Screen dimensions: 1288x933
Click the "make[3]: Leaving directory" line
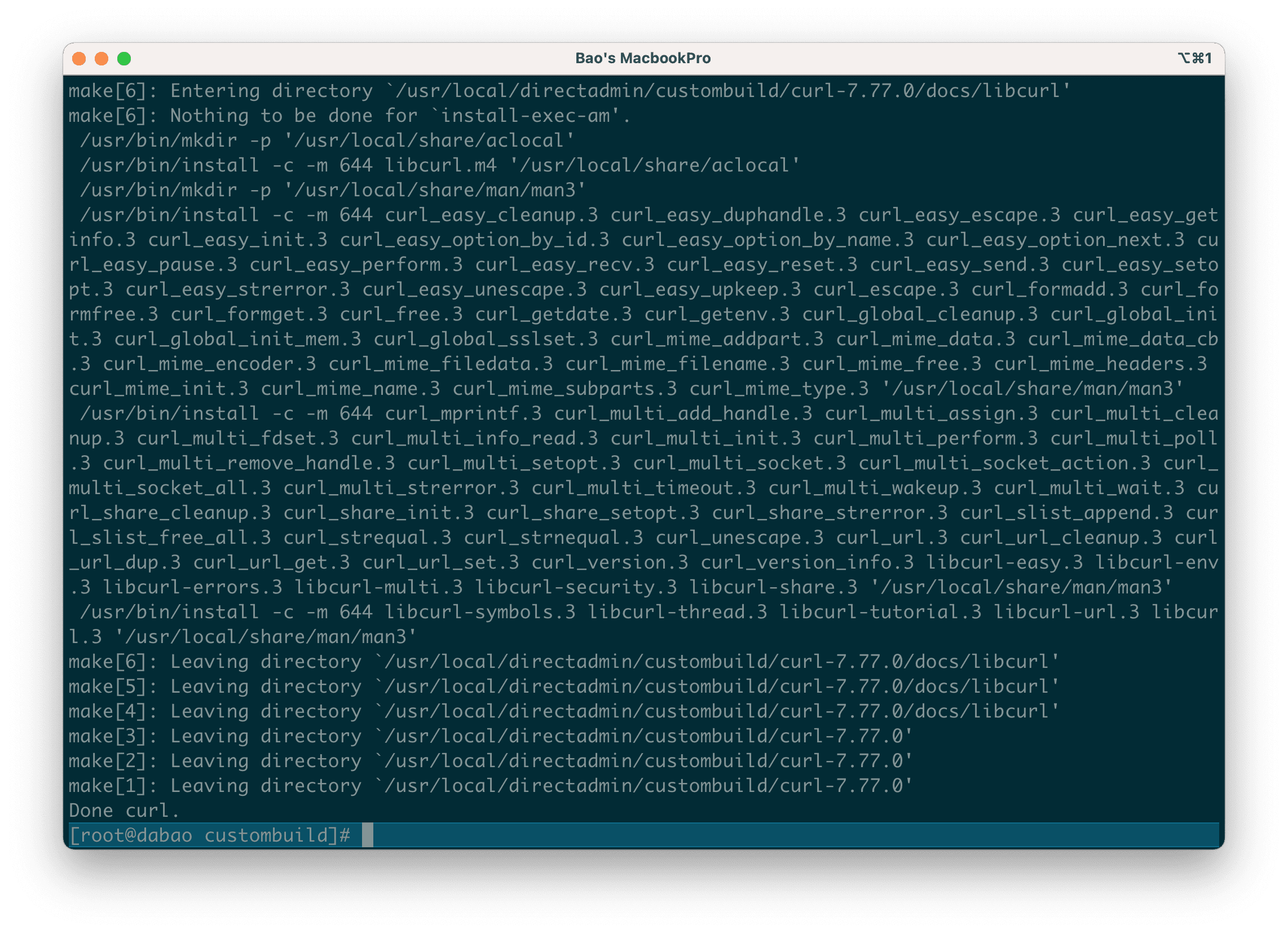(491, 735)
